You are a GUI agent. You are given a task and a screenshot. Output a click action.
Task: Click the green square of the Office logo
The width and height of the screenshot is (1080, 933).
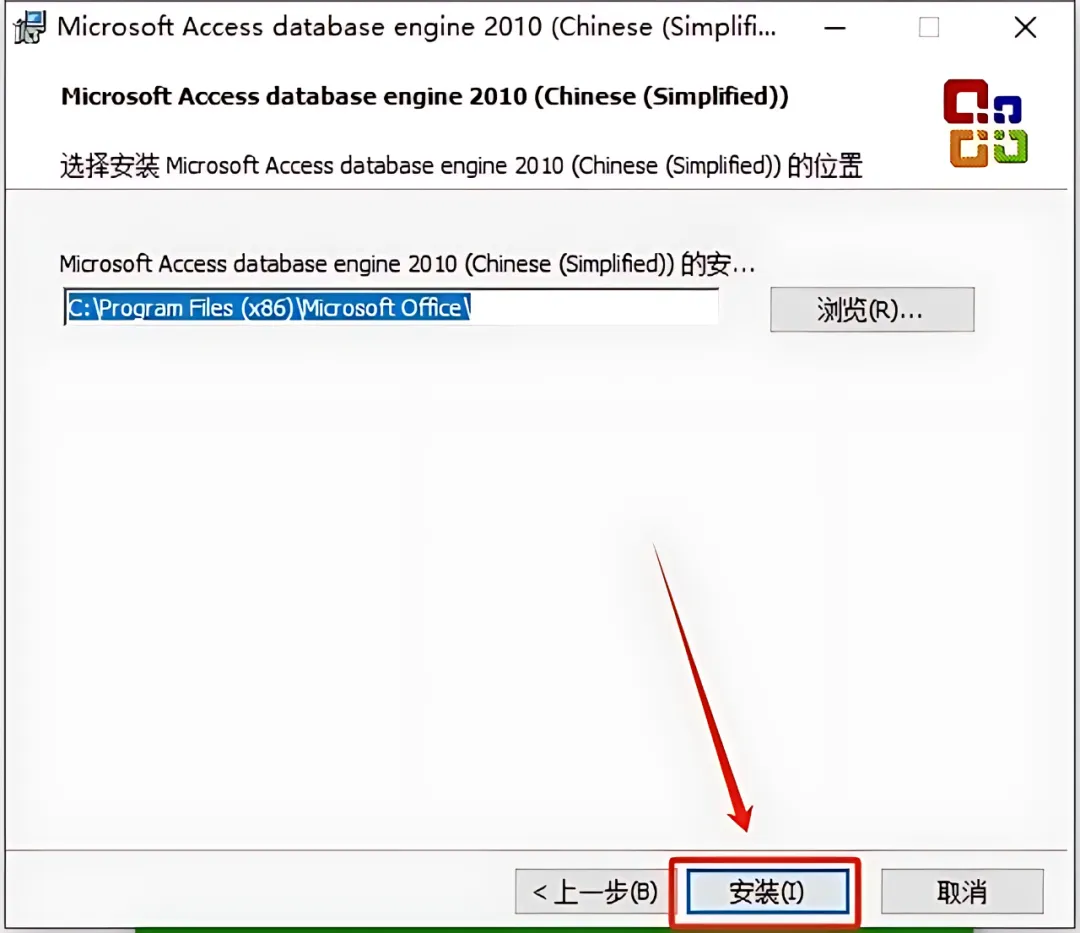[1010, 146]
